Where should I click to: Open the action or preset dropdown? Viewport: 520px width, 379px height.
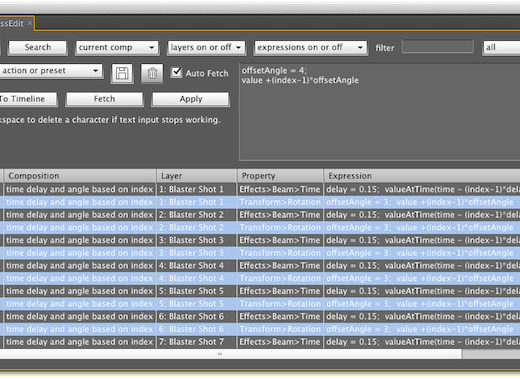pos(51,71)
